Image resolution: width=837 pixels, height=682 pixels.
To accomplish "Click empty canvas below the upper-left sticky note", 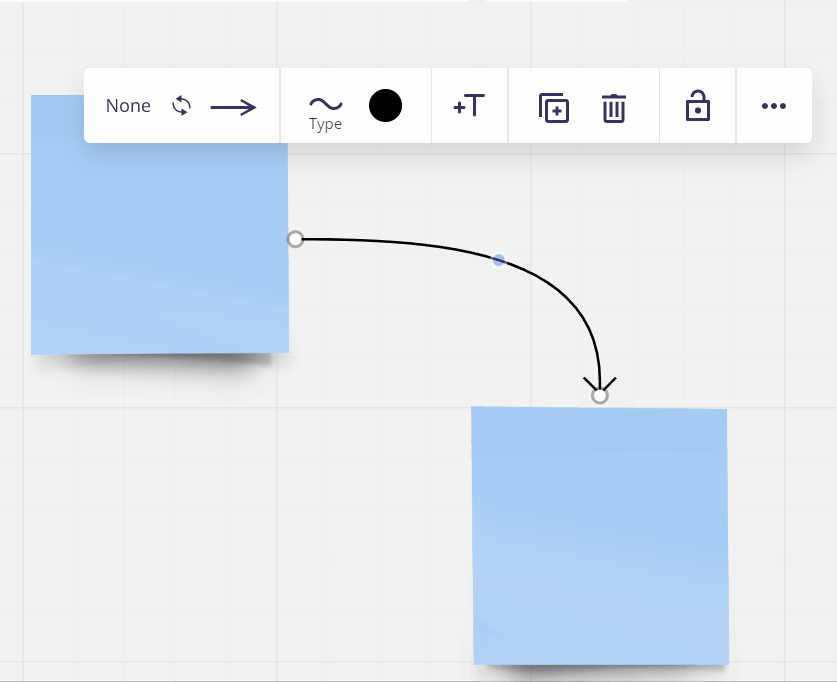I will pyautogui.click(x=150, y=500).
